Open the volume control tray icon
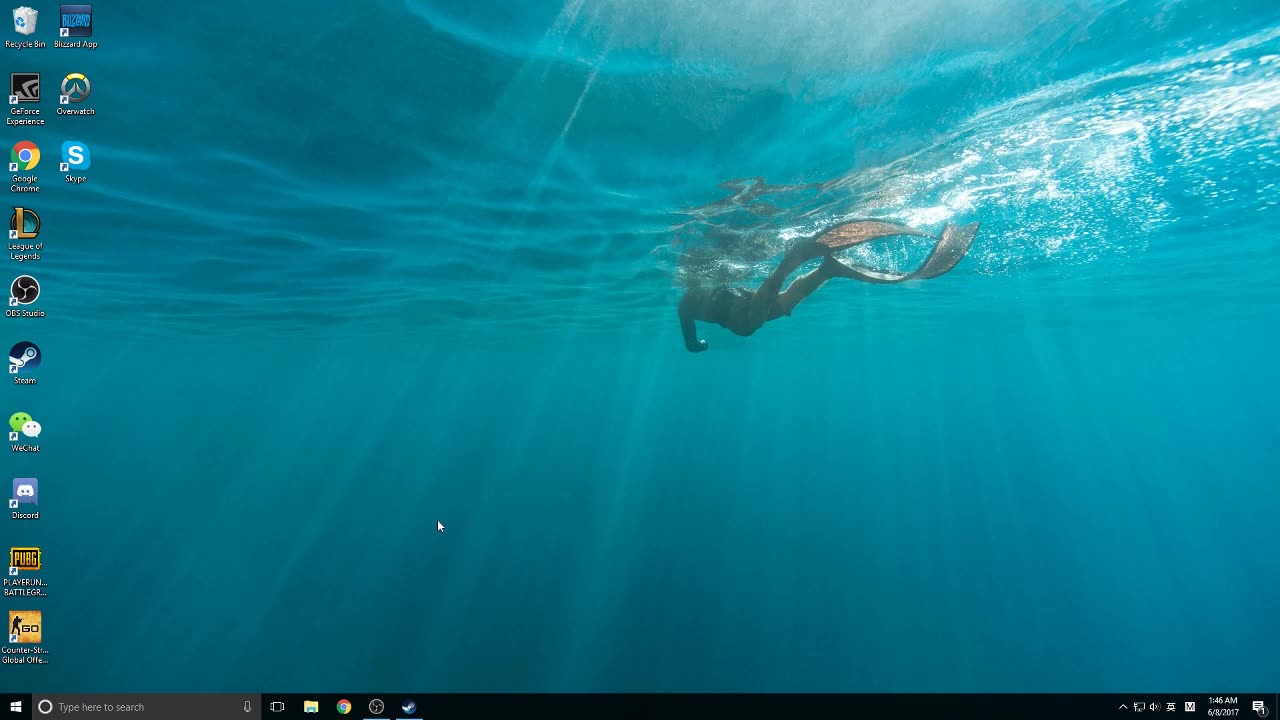 (1155, 707)
